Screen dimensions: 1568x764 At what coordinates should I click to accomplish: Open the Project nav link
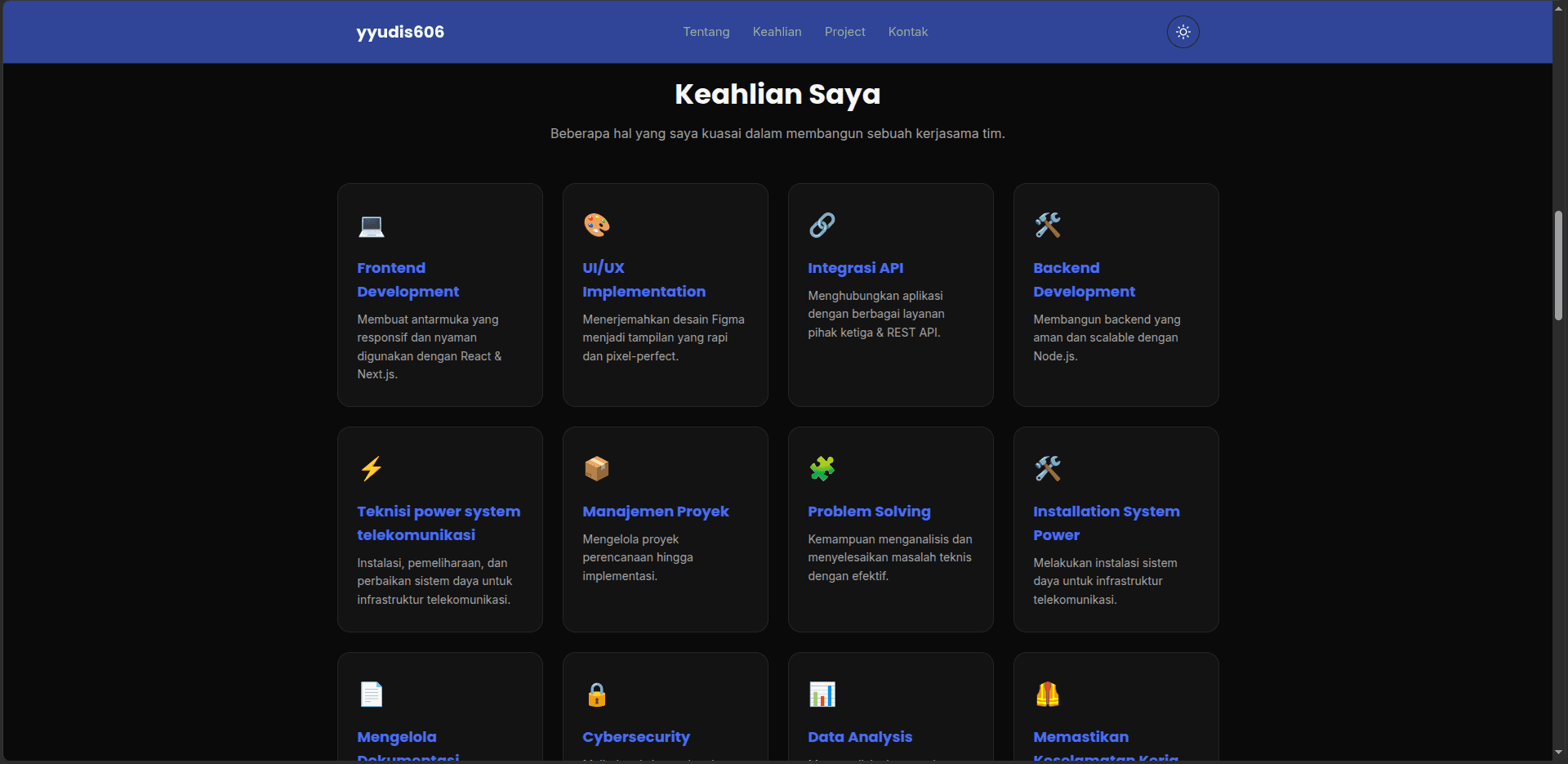(844, 32)
